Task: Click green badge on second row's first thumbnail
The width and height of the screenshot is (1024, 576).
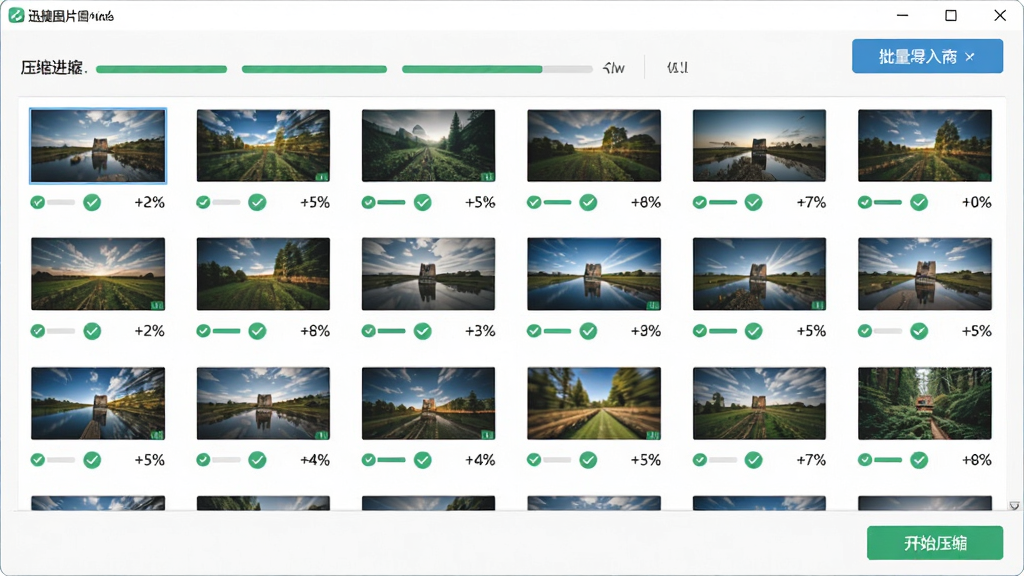Action: point(156,305)
